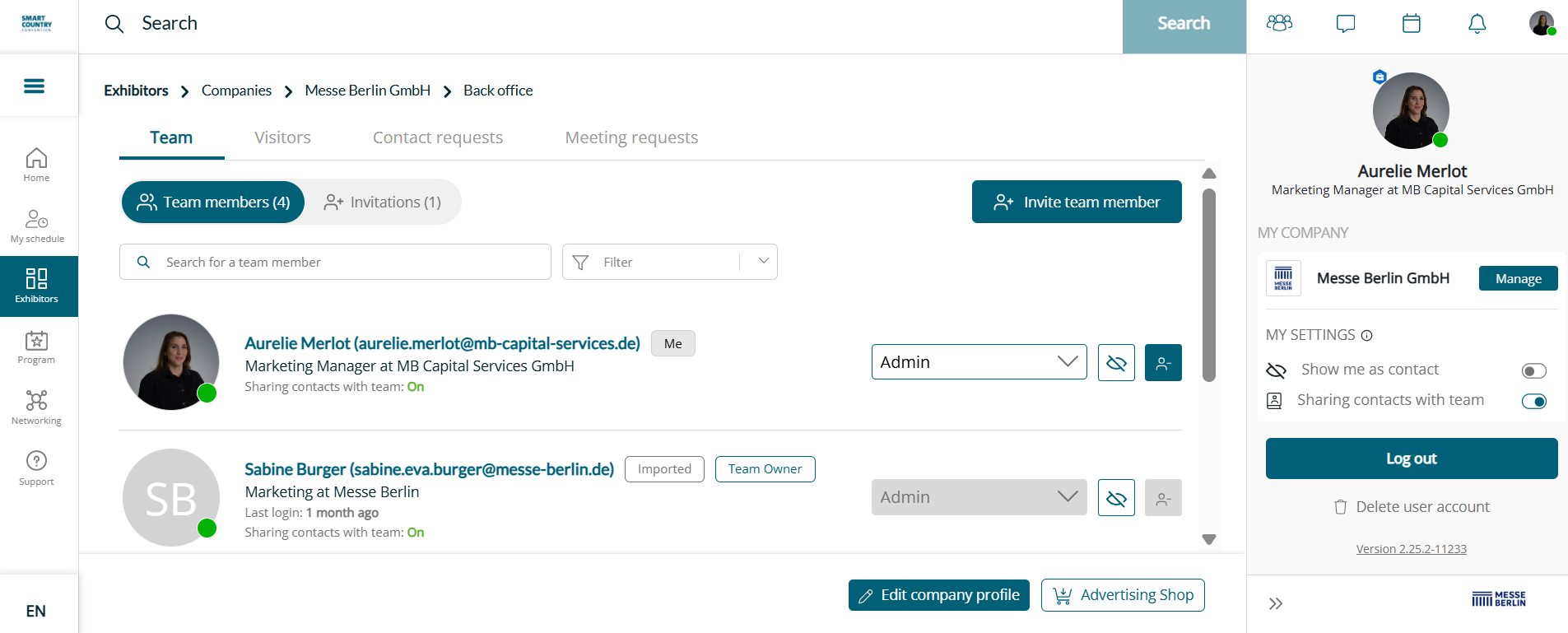
Task: Open Networking in sidebar
Action: point(36,408)
